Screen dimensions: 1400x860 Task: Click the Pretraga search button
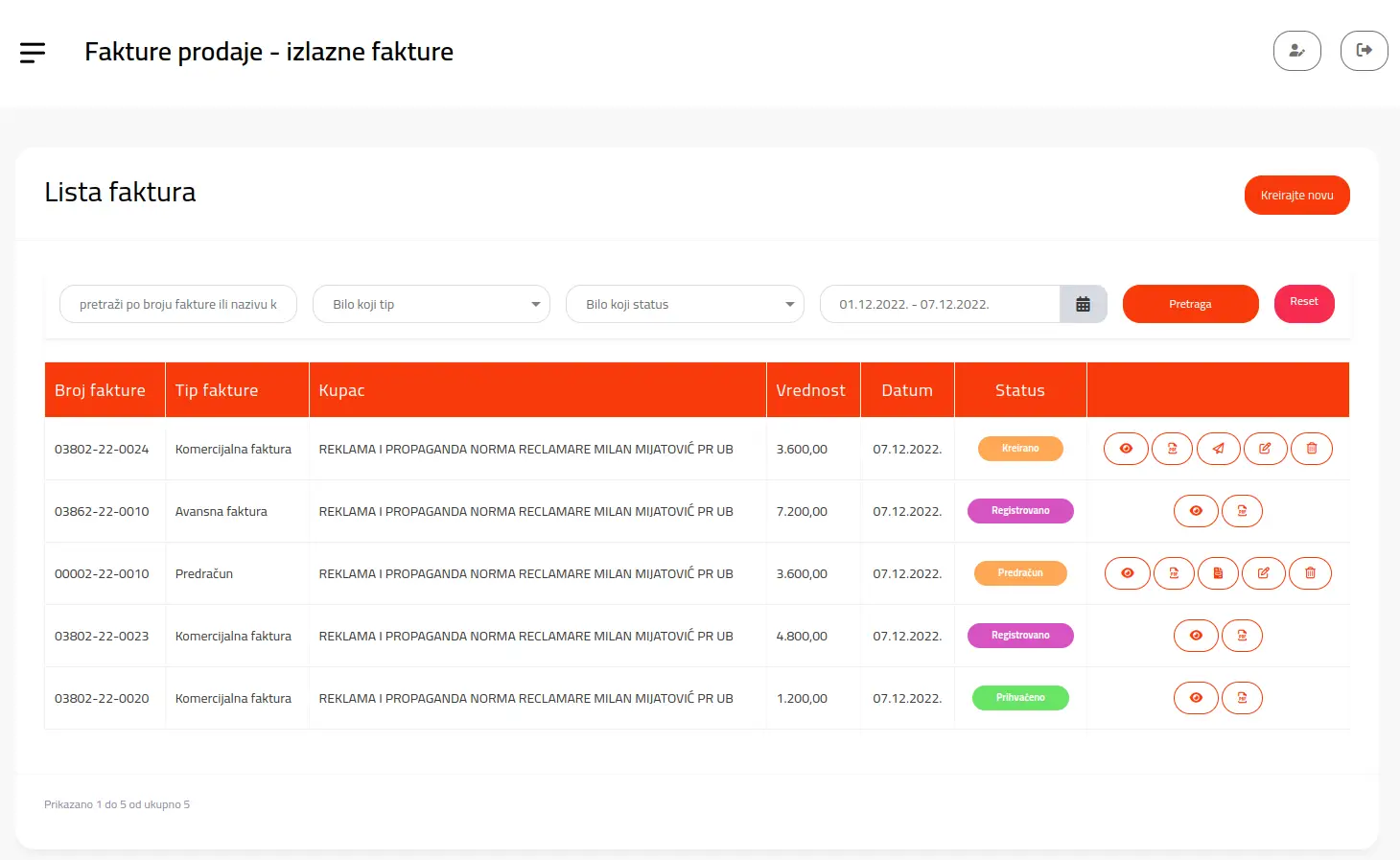(x=1190, y=304)
